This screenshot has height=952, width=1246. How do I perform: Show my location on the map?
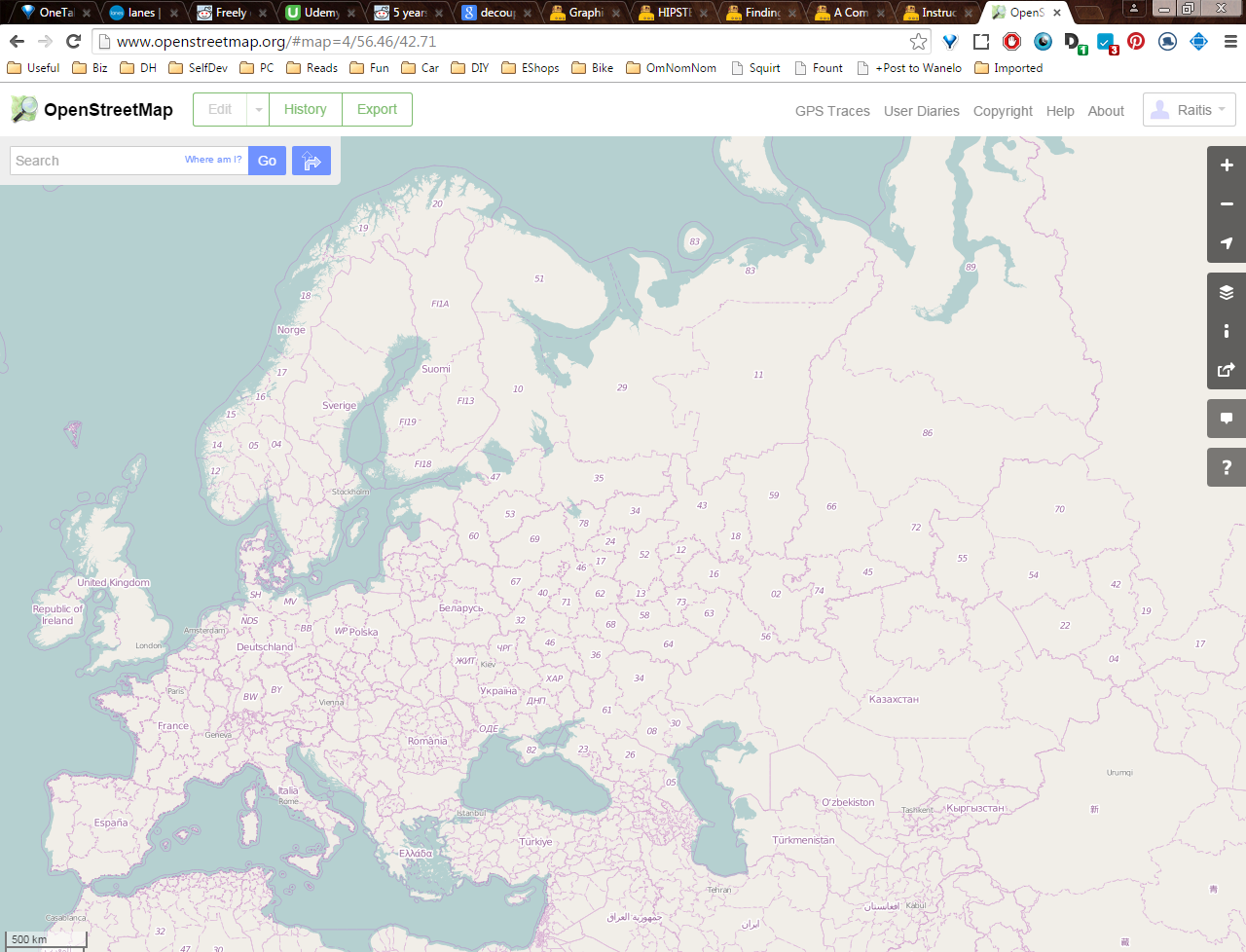pos(1227,243)
